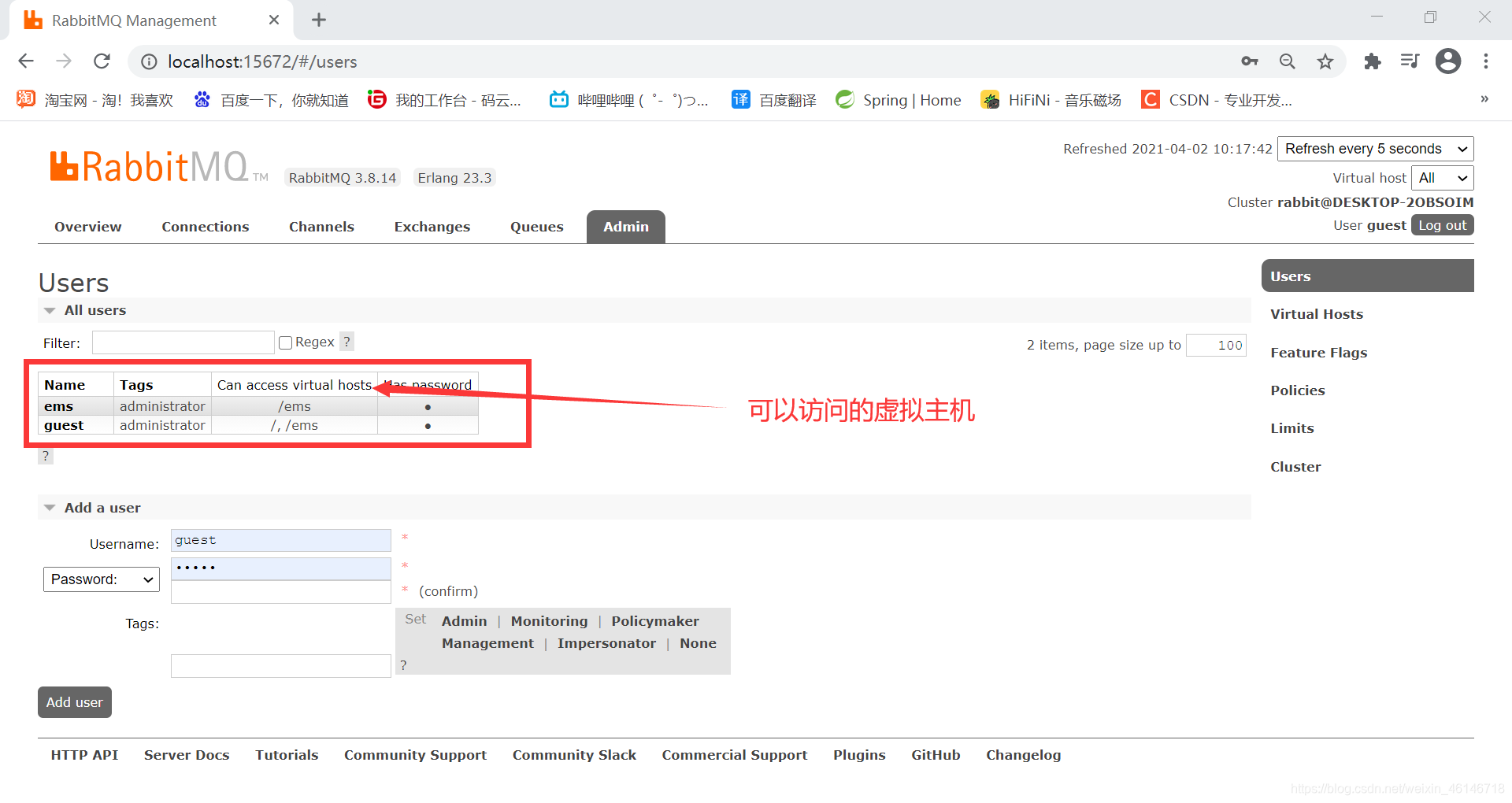Switch to the Exchanges tab
The width and height of the screenshot is (1512, 803).
click(432, 227)
